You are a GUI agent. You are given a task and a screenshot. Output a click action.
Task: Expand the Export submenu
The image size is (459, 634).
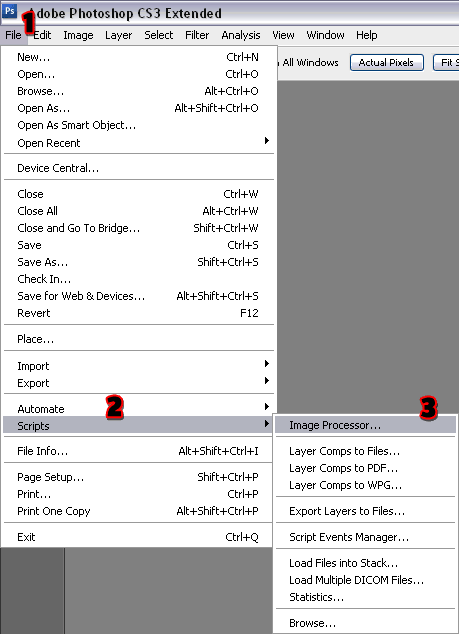tap(138, 383)
